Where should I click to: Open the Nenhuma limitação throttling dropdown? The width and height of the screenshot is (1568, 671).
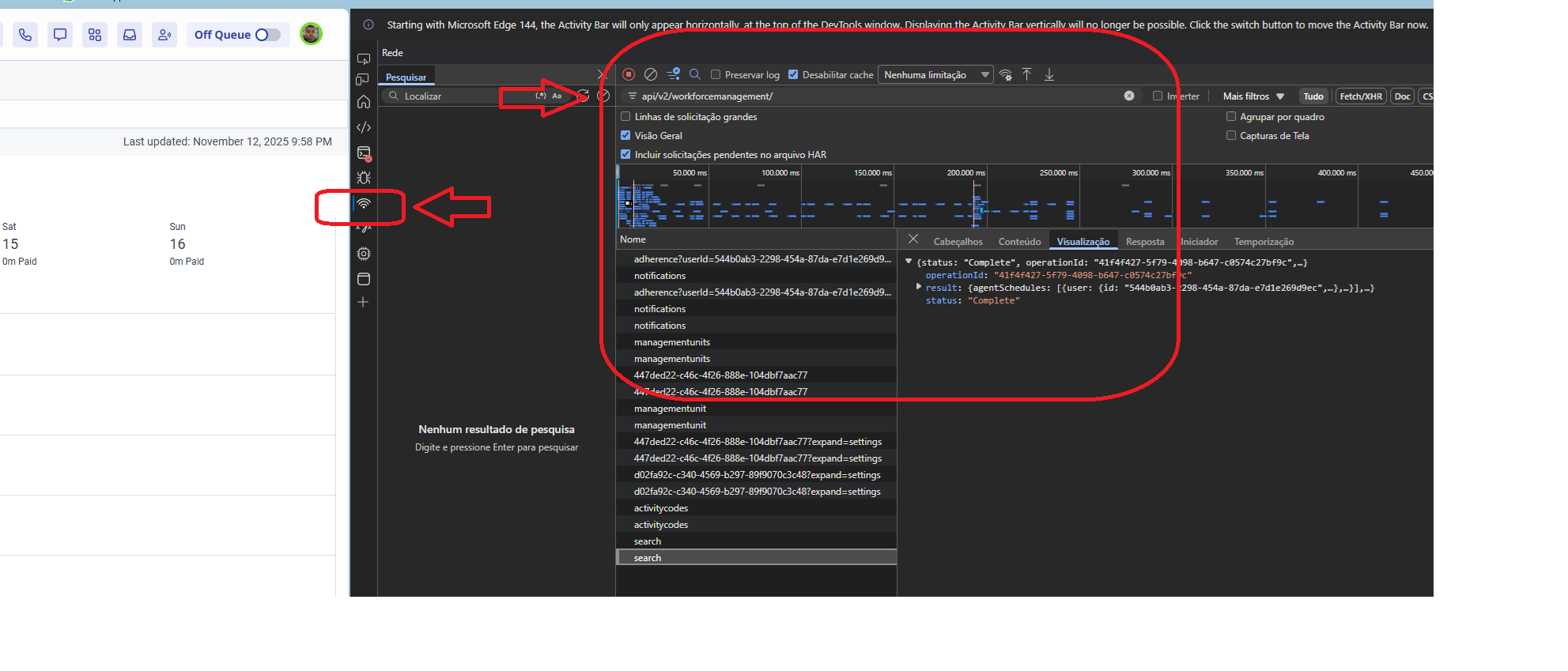point(935,75)
